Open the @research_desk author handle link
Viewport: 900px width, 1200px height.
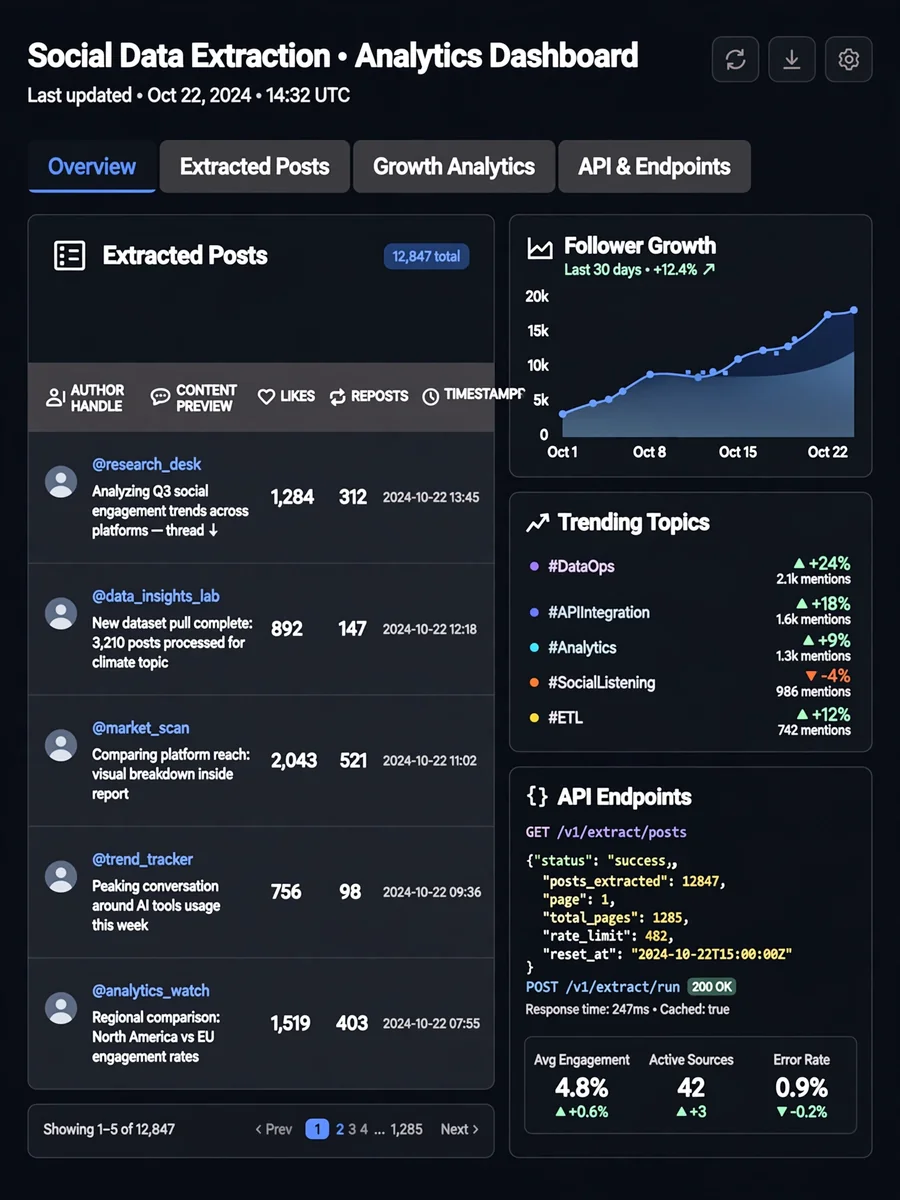pos(147,464)
